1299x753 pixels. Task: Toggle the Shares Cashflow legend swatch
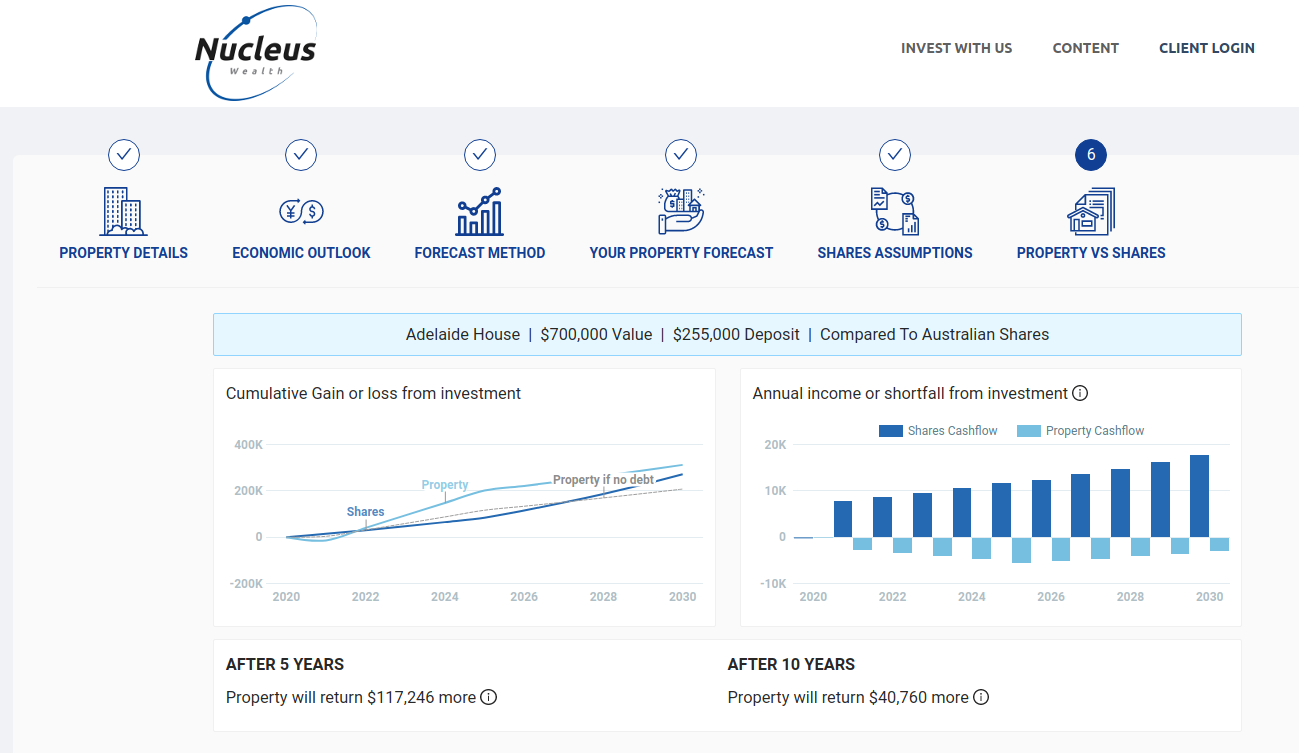[x=891, y=431]
